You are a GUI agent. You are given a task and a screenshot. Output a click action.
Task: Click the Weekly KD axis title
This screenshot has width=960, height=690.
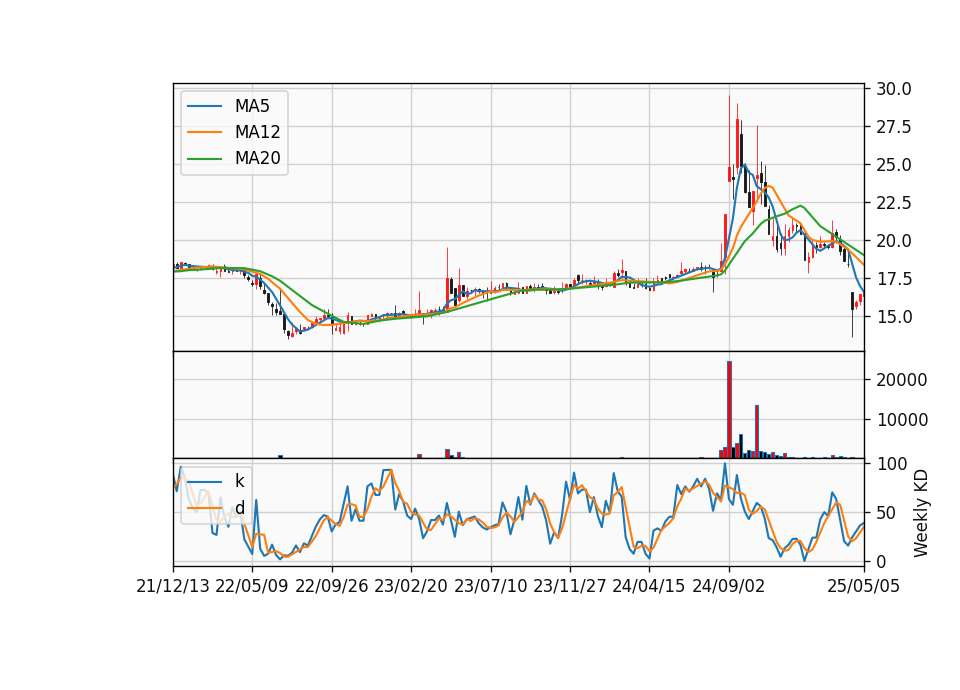(x=921, y=513)
